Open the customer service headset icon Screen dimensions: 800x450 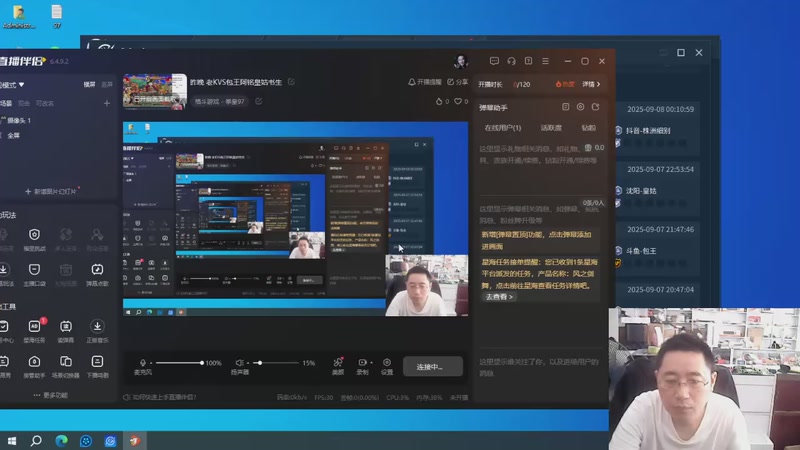(511, 61)
